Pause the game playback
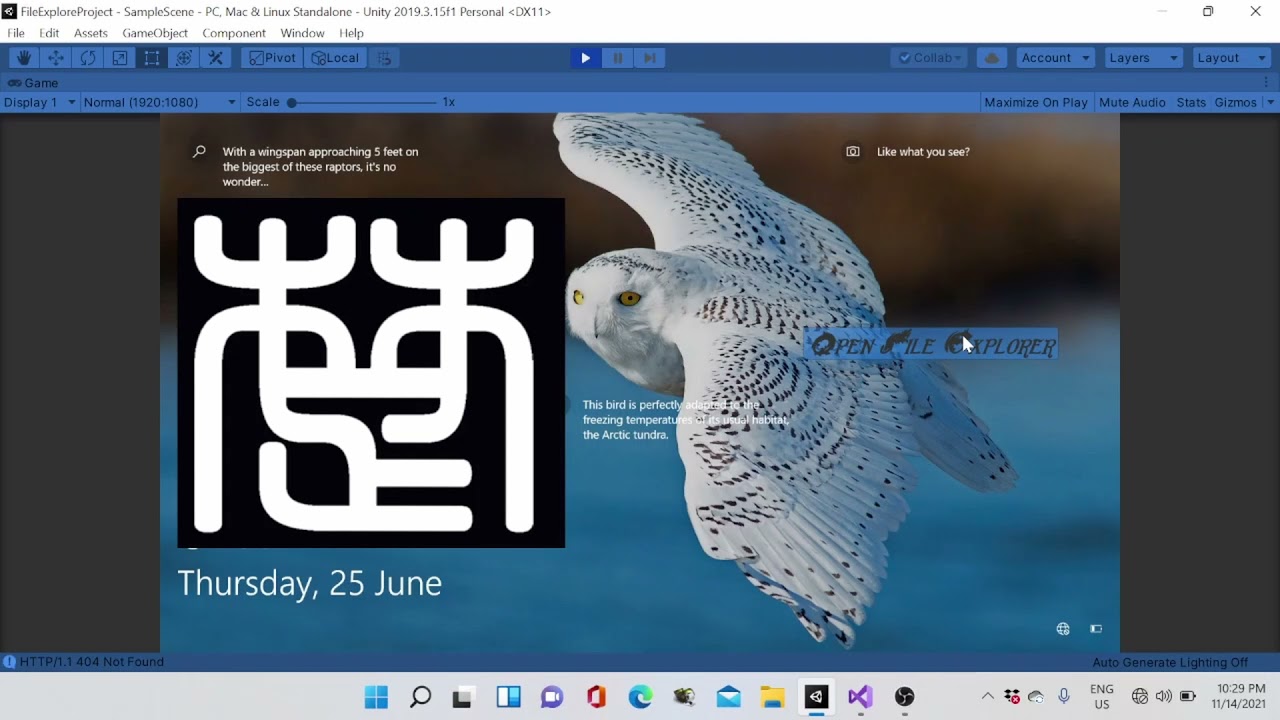The image size is (1280, 720). [618, 58]
